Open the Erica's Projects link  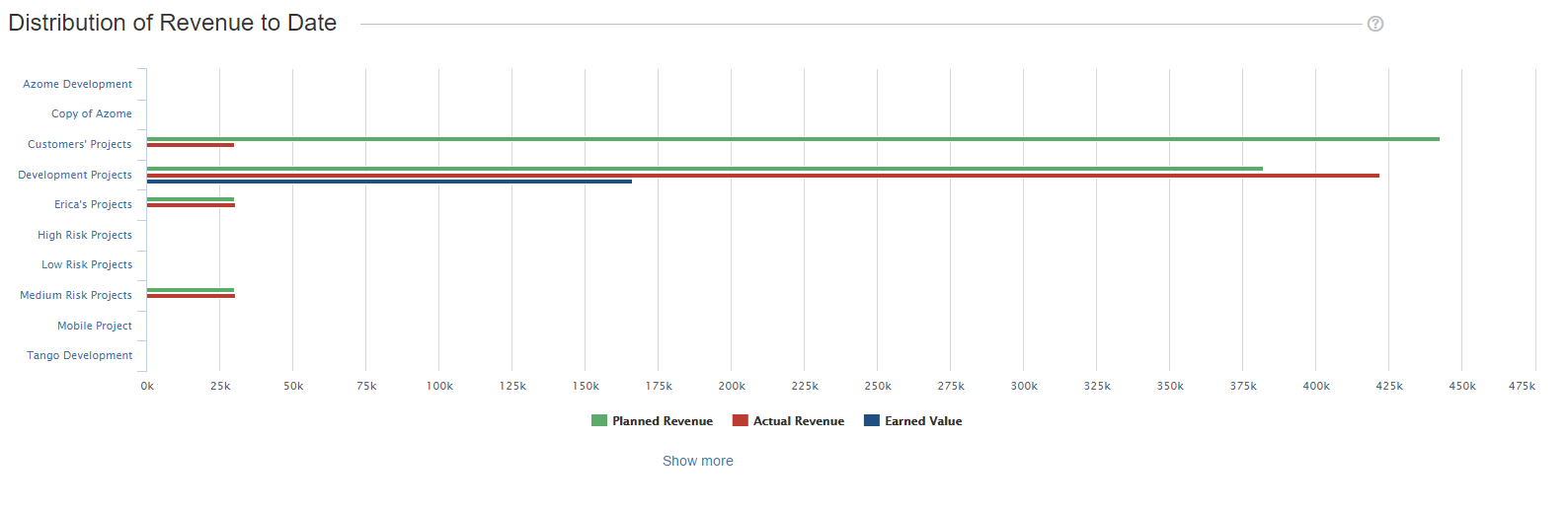click(93, 205)
